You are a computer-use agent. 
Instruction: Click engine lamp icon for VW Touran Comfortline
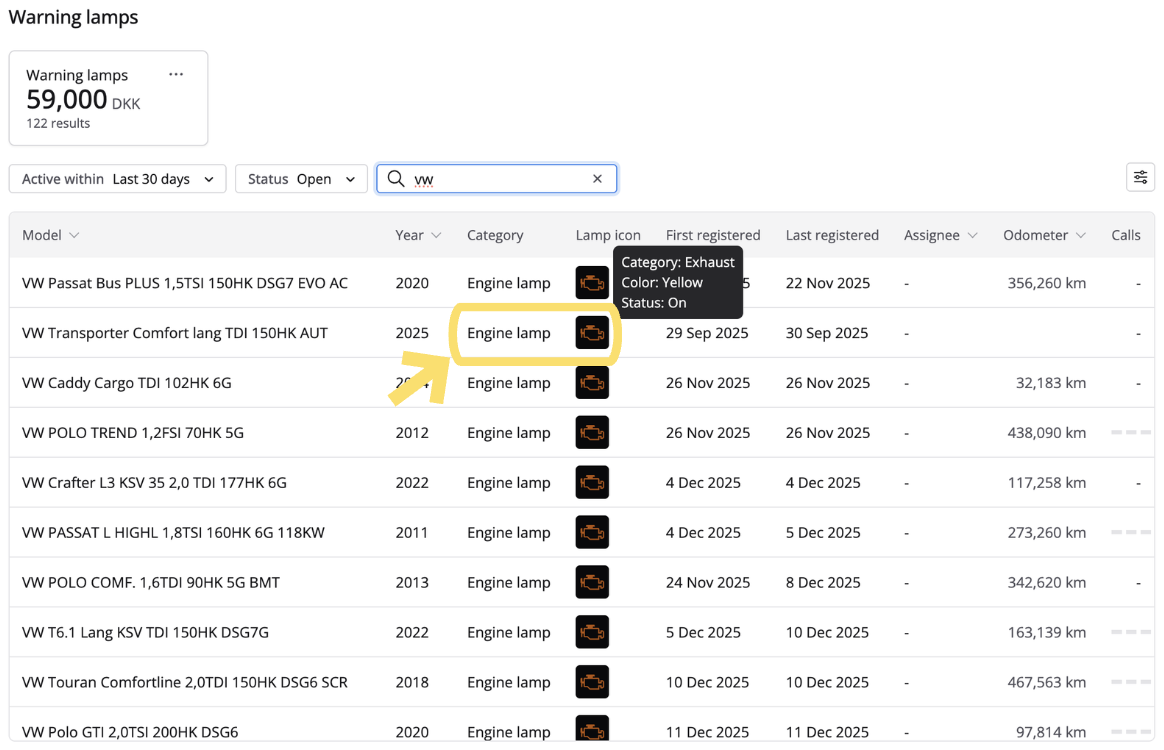point(592,682)
